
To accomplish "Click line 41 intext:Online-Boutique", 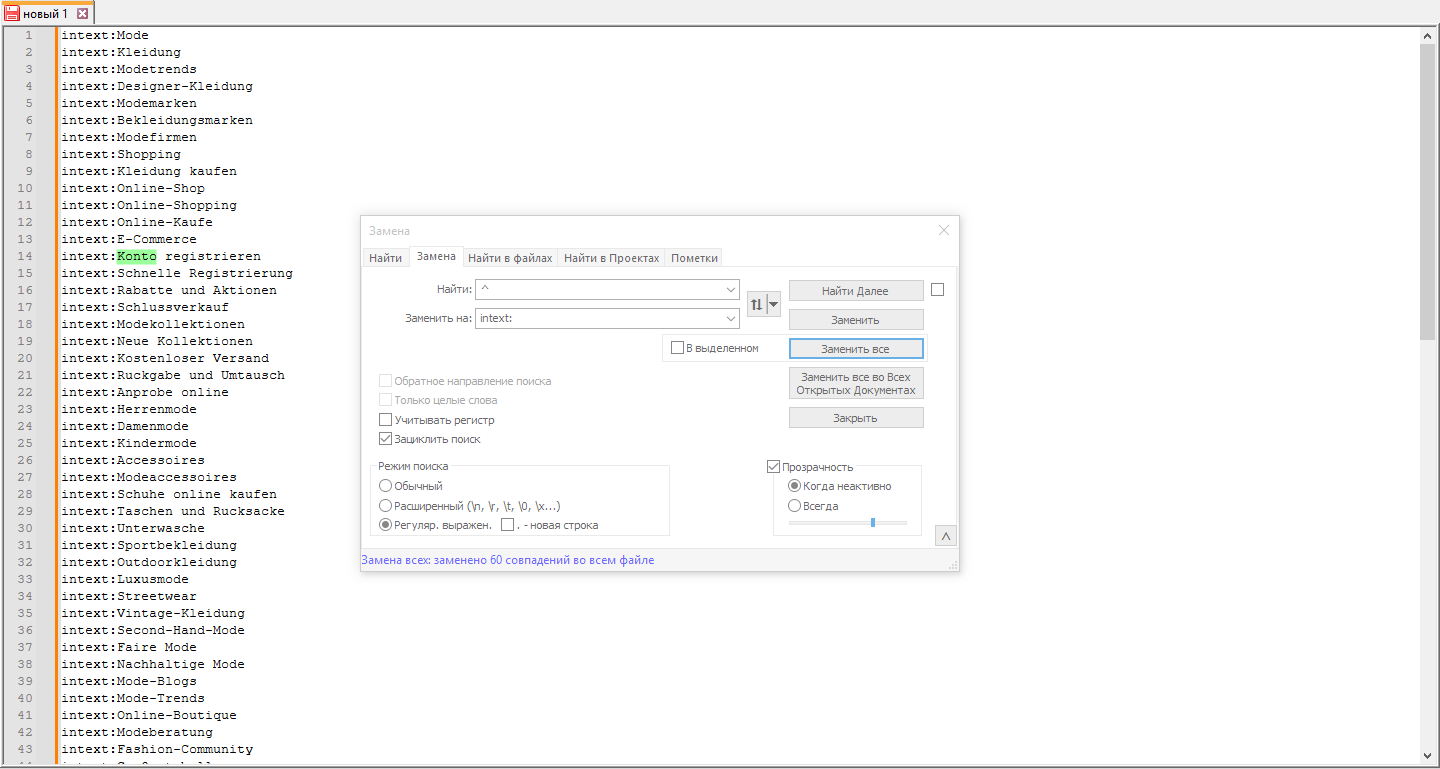I will point(149,715).
